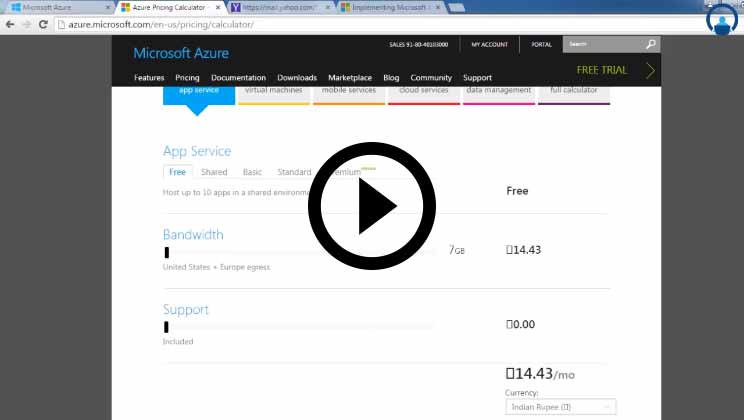Open the Marketplace navigation item

[350, 78]
